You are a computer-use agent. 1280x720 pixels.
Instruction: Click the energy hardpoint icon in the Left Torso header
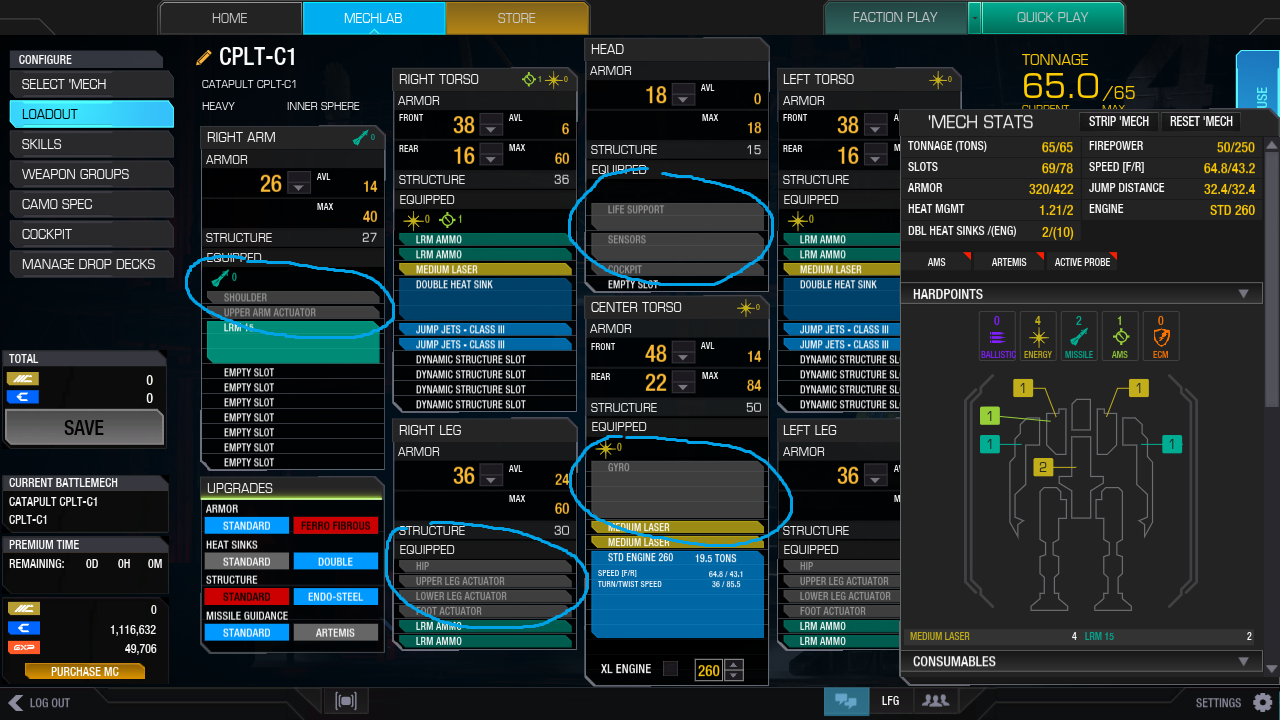(x=937, y=79)
